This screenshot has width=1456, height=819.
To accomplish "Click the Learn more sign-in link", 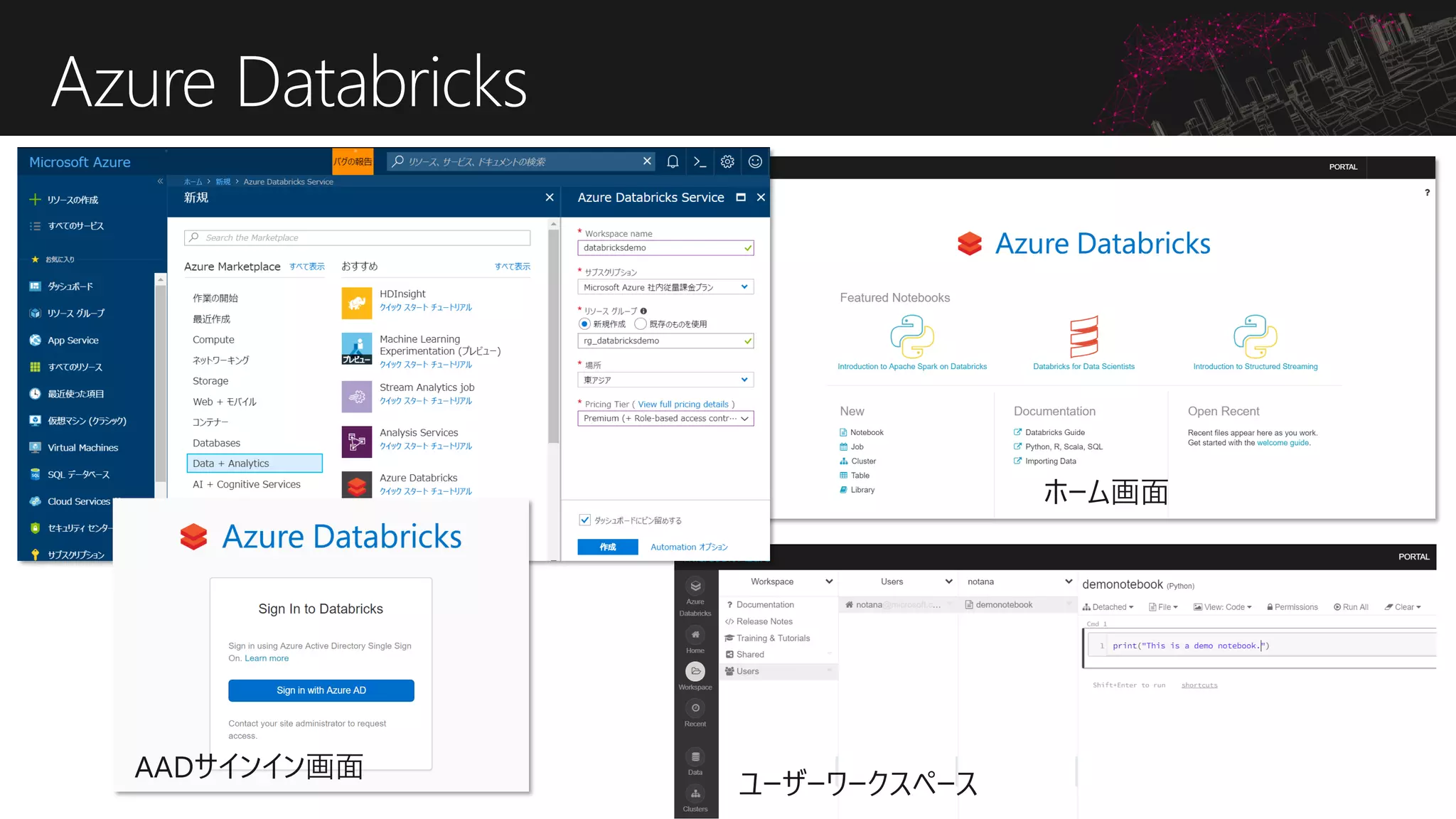I will point(267,658).
